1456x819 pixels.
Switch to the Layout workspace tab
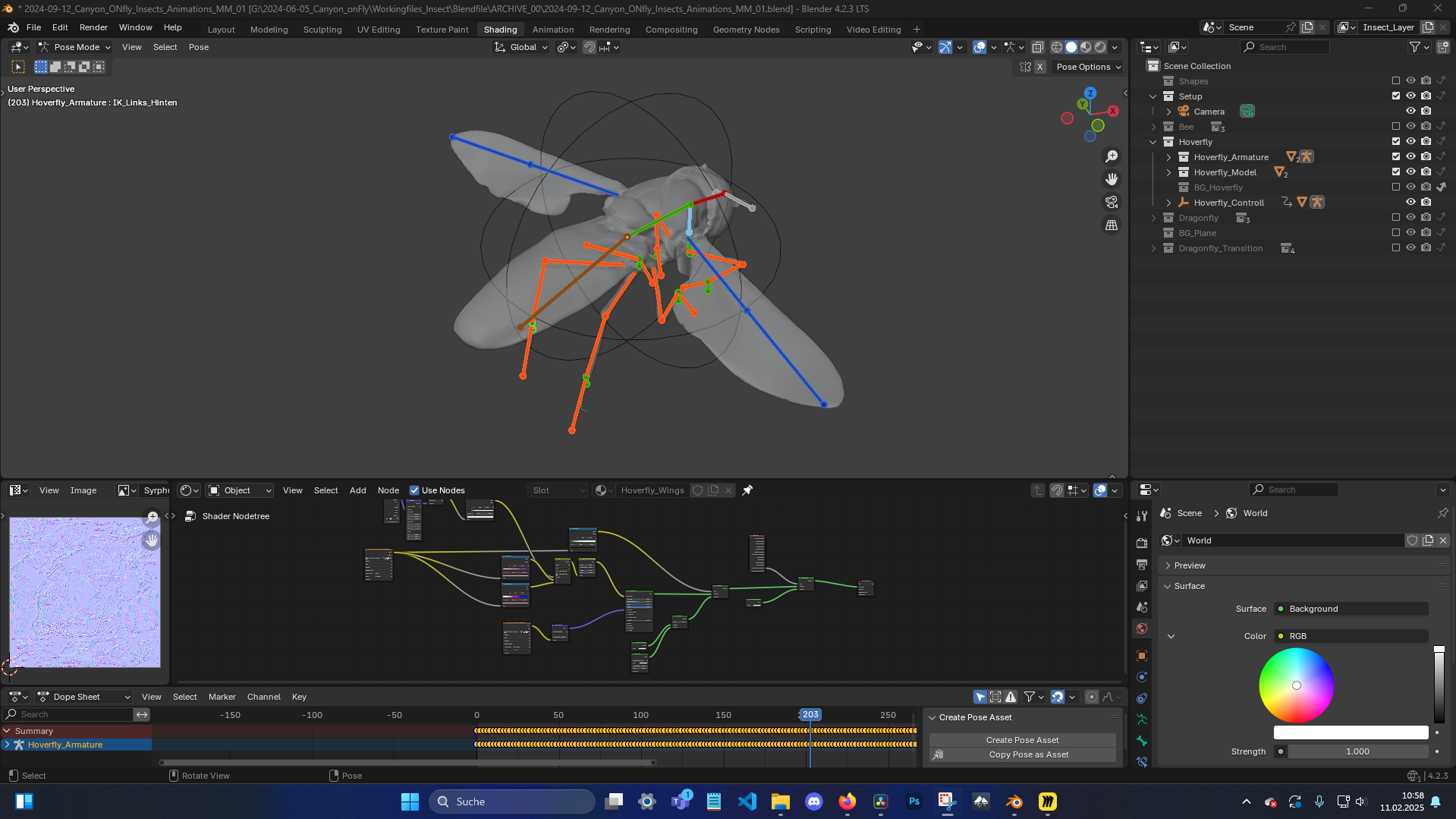pos(222,30)
